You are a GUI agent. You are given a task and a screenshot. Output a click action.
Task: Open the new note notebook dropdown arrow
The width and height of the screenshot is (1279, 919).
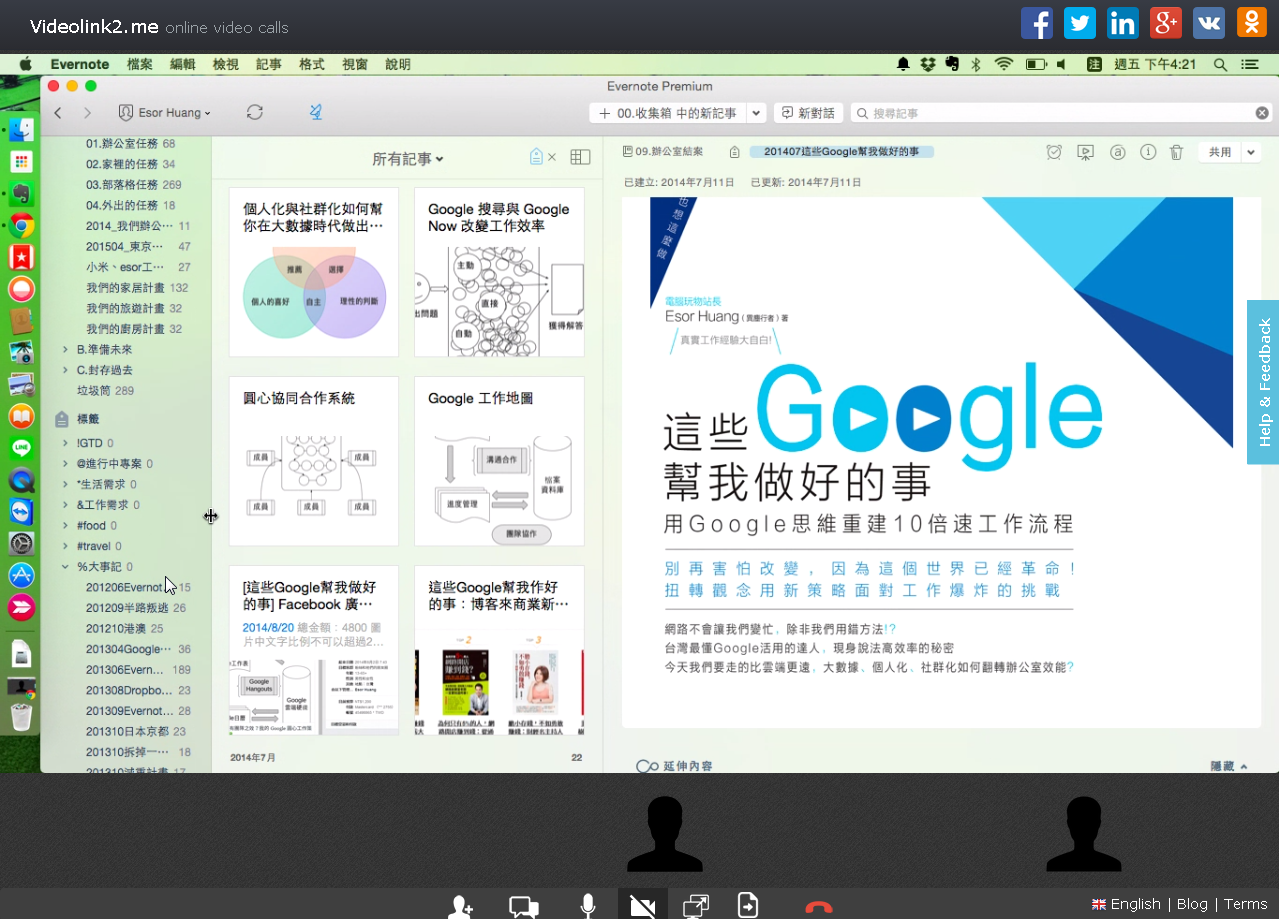[757, 113]
